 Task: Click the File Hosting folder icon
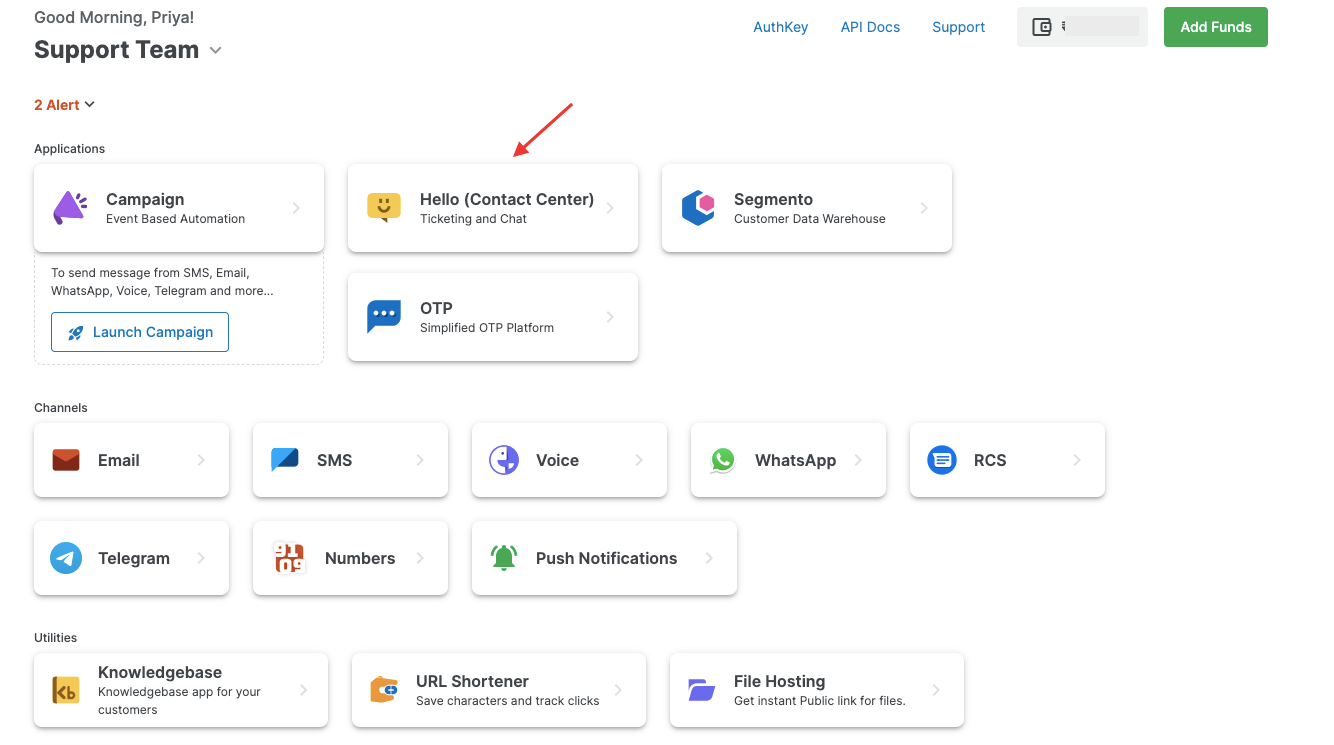[702, 690]
